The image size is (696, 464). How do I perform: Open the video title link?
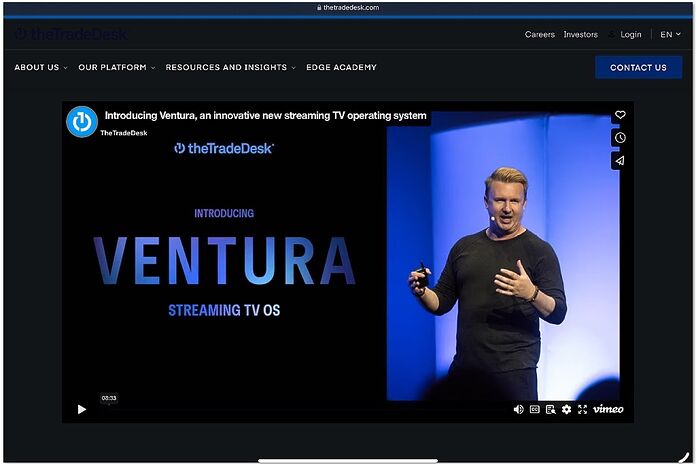point(265,115)
